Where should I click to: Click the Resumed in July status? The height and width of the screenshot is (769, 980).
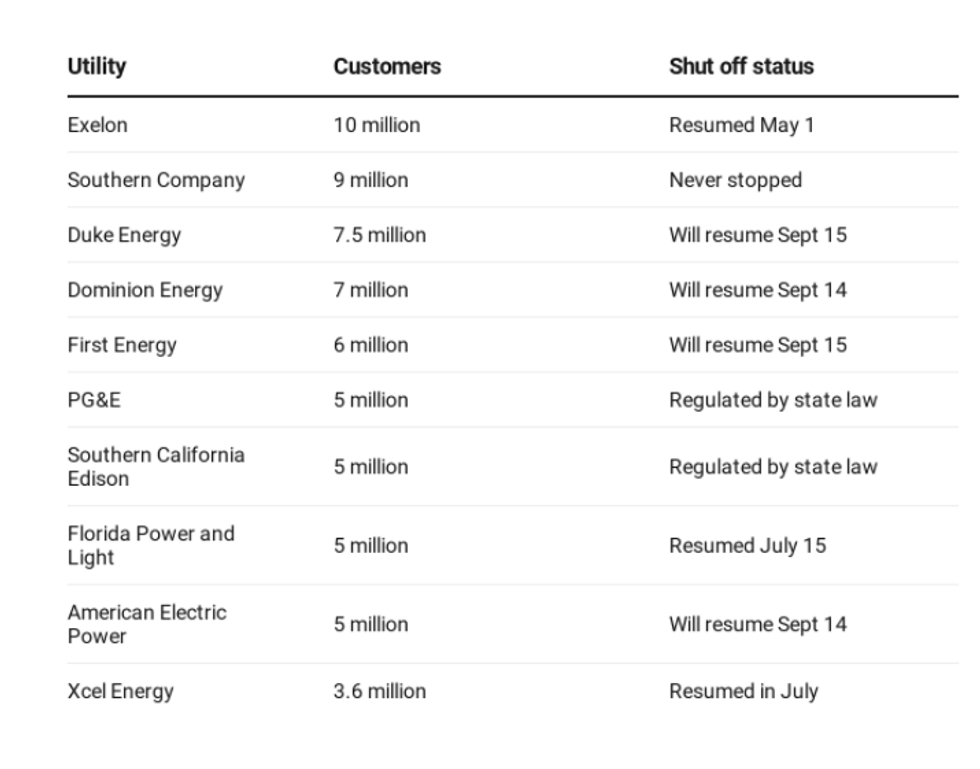pos(744,692)
